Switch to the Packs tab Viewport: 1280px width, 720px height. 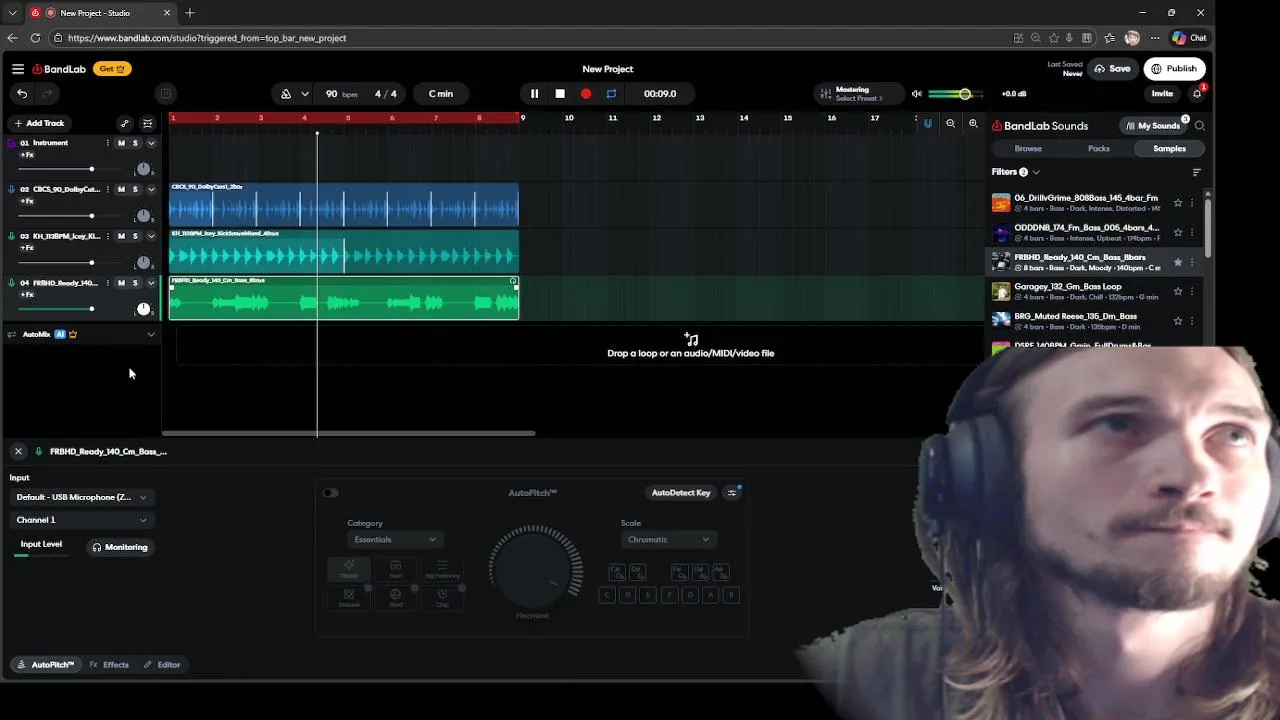[x=1099, y=149]
